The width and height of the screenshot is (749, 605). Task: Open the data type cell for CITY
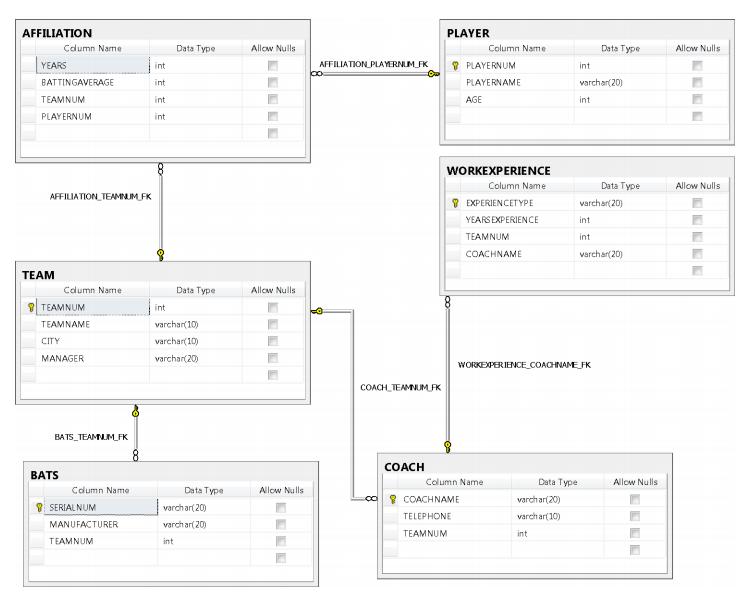197,341
